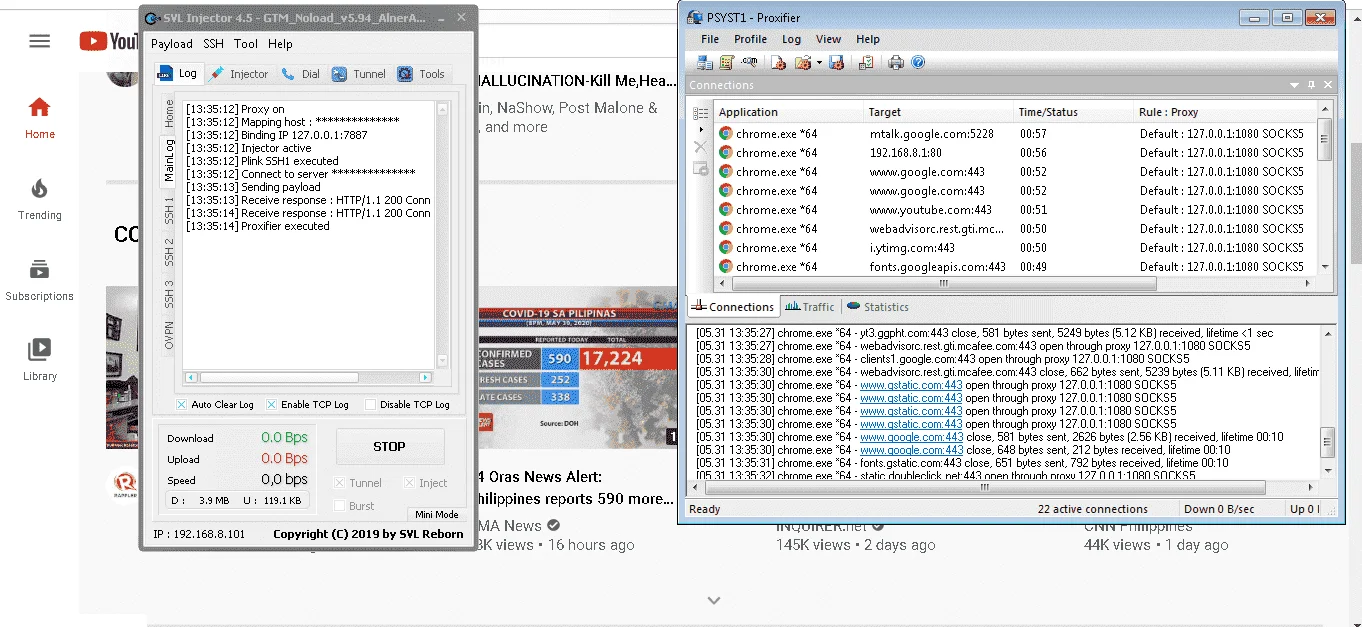Open Connections panel options dropdown arrow

pos(1295,86)
